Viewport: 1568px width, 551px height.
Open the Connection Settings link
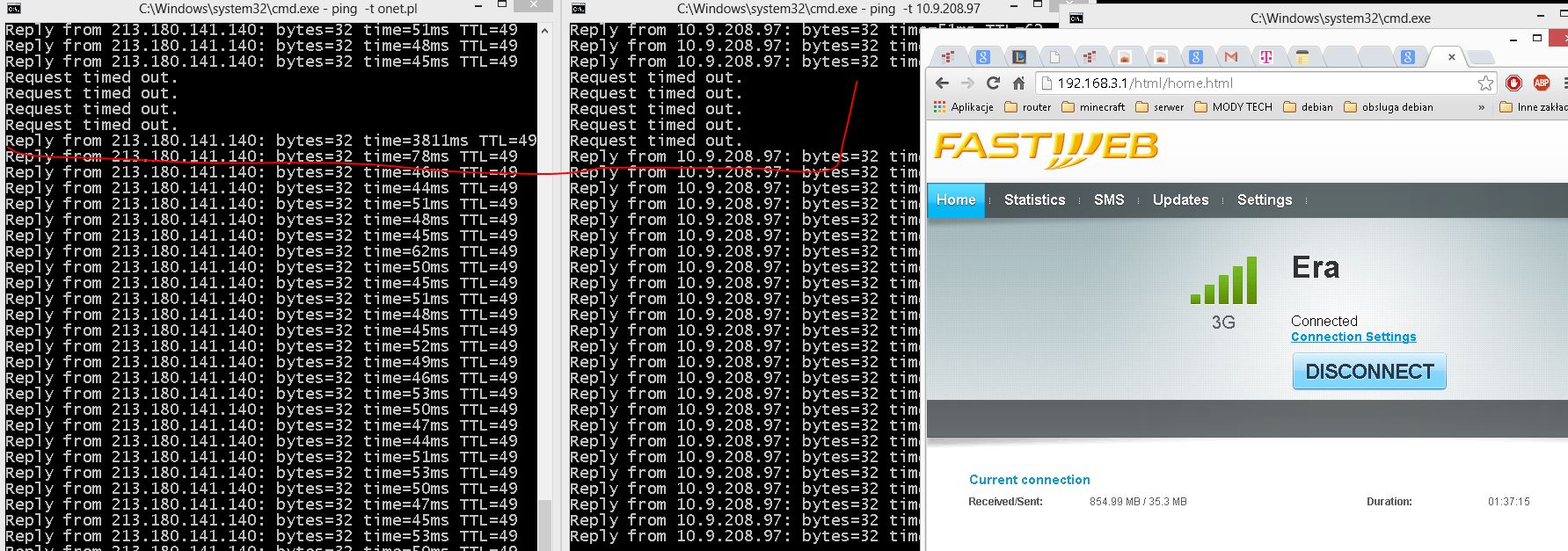pyautogui.click(x=1353, y=337)
